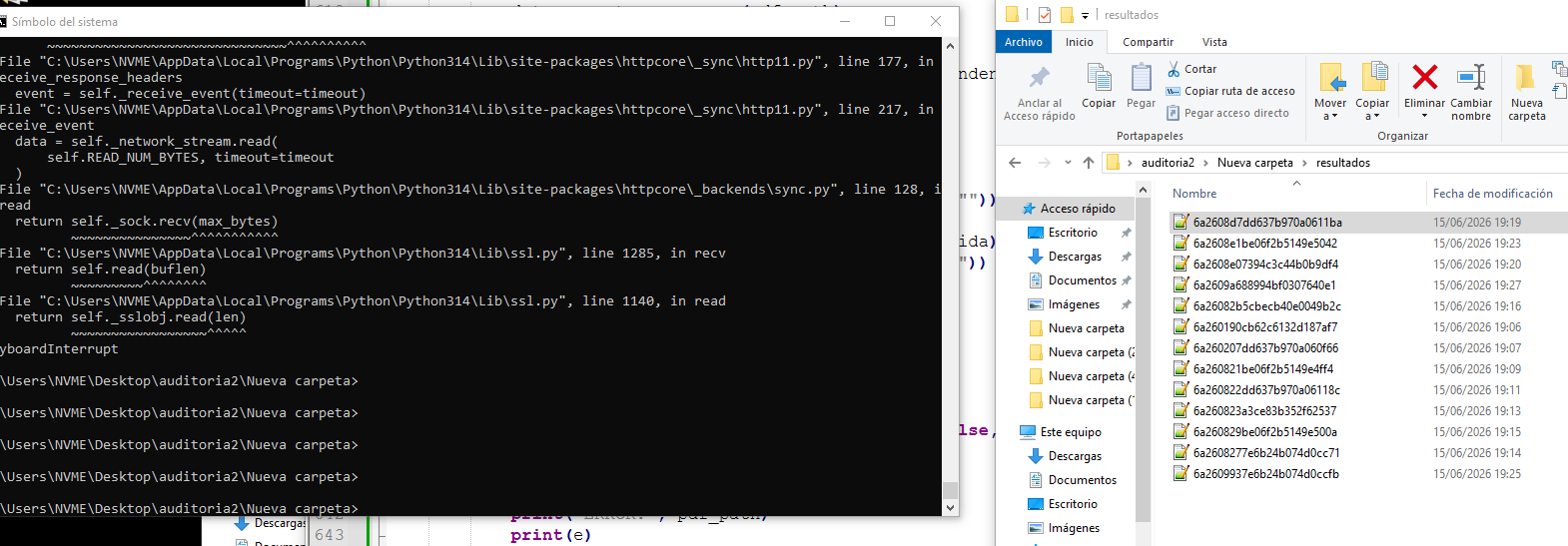Select file 6a260829be06f2b5149e500a

coord(1264,432)
